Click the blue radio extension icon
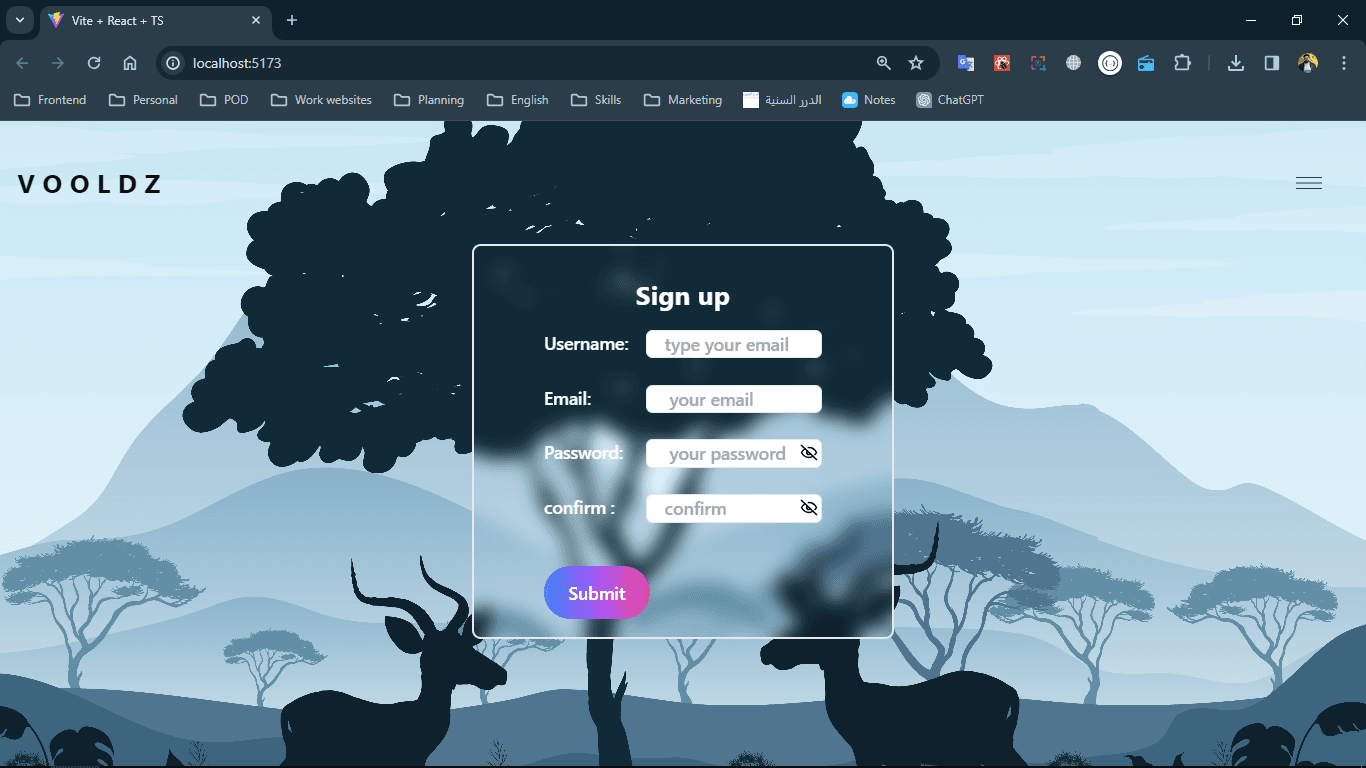This screenshot has width=1366, height=768. pos(1146,63)
